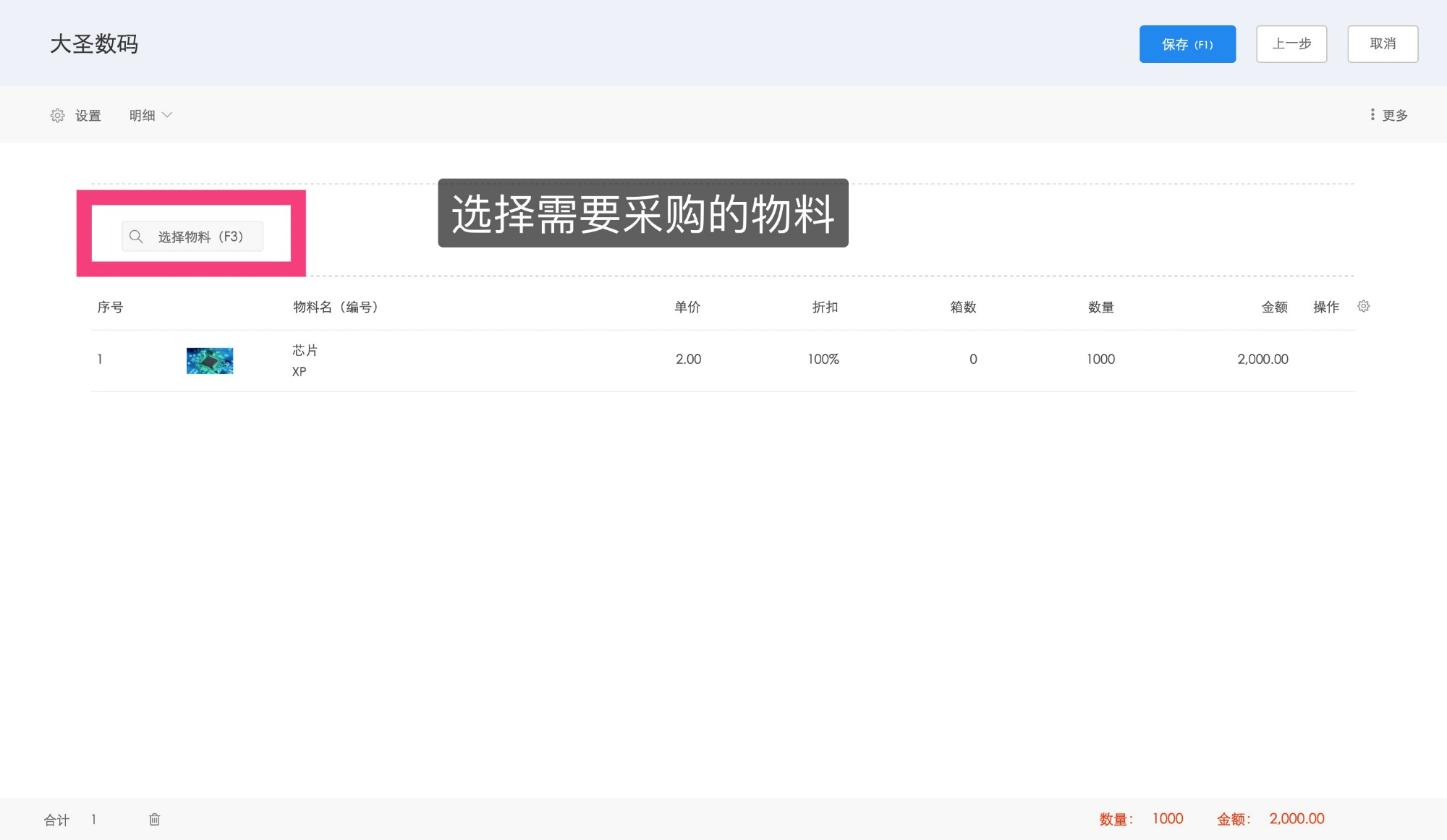Viewport: 1447px width, 840px height.
Task: Go back with 上一步 button
Action: [x=1291, y=44]
